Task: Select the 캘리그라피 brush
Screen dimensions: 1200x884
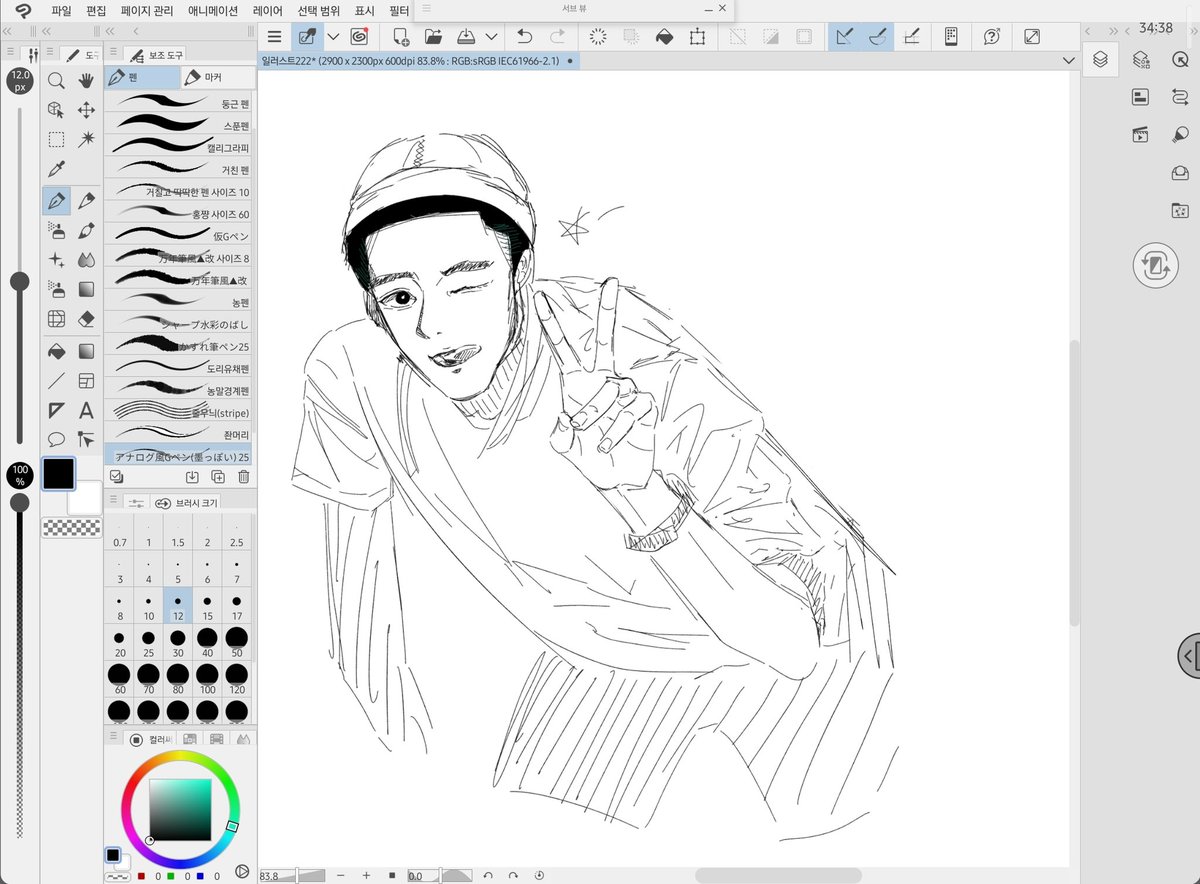Action: (x=179, y=147)
